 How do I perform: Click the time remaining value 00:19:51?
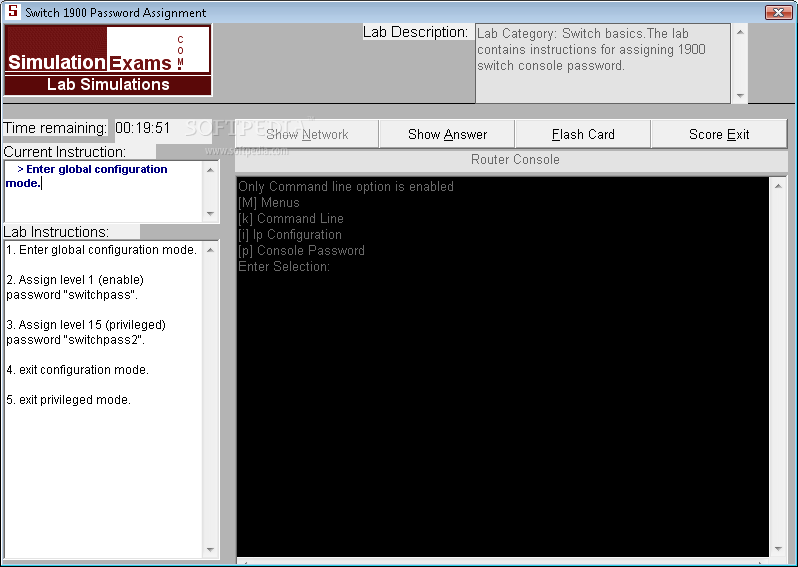point(142,128)
